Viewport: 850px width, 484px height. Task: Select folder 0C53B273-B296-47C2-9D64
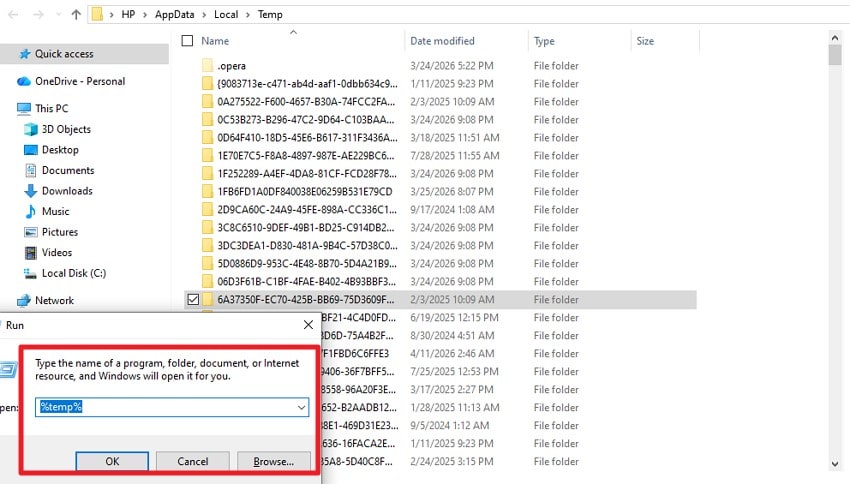point(306,119)
